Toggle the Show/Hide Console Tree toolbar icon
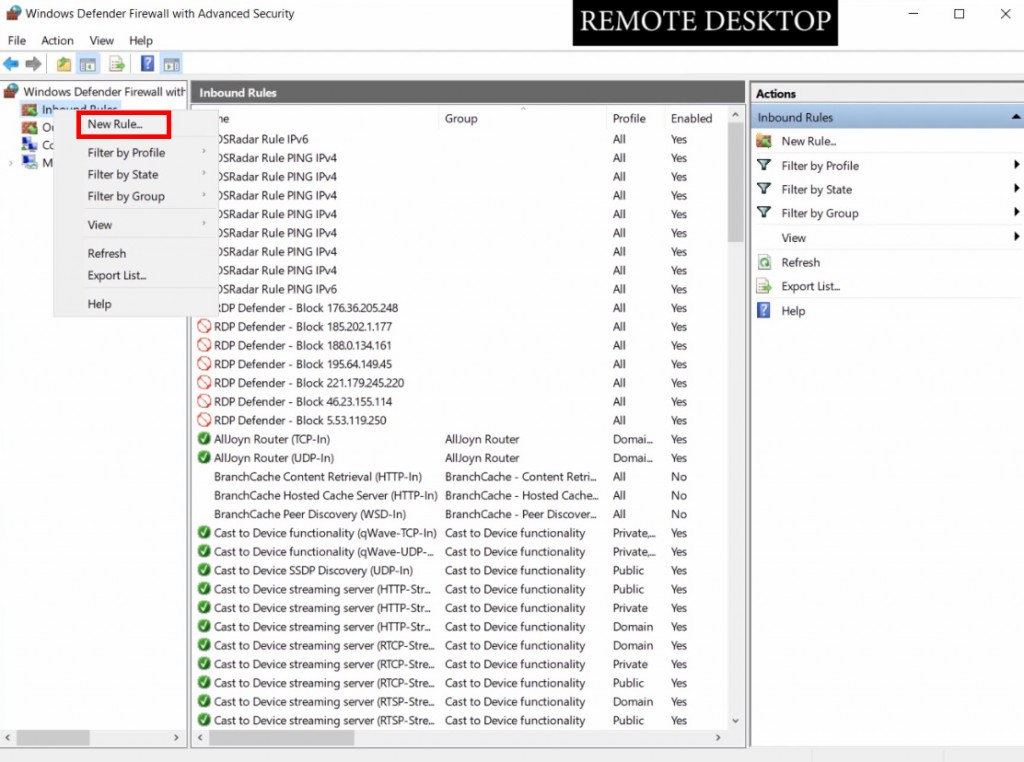This screenshot has height=762, width=1024. (88, 64)
